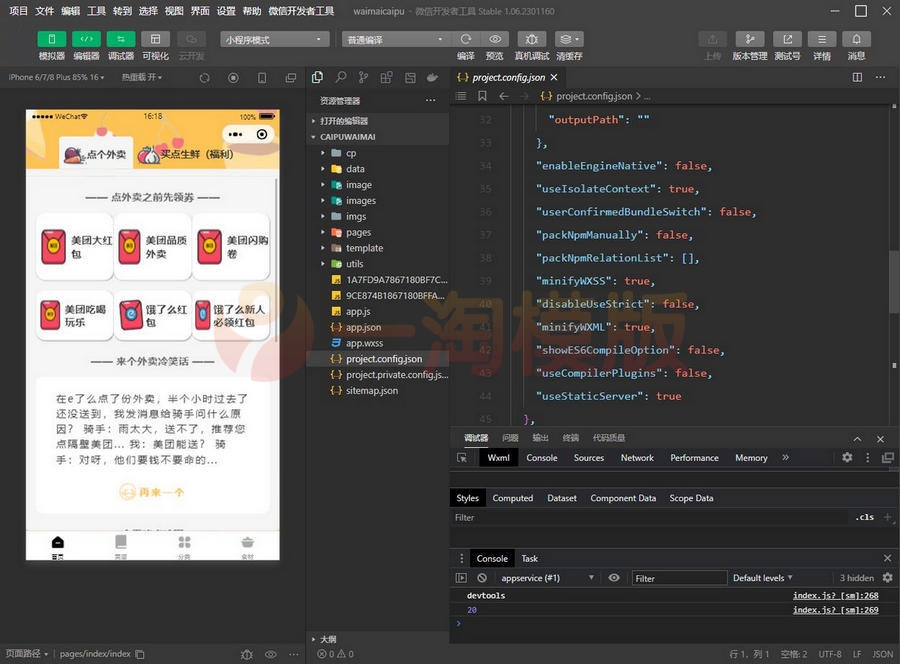The image size is (900, 664).
Task: Switch to the Network tab
Action: 637,458
